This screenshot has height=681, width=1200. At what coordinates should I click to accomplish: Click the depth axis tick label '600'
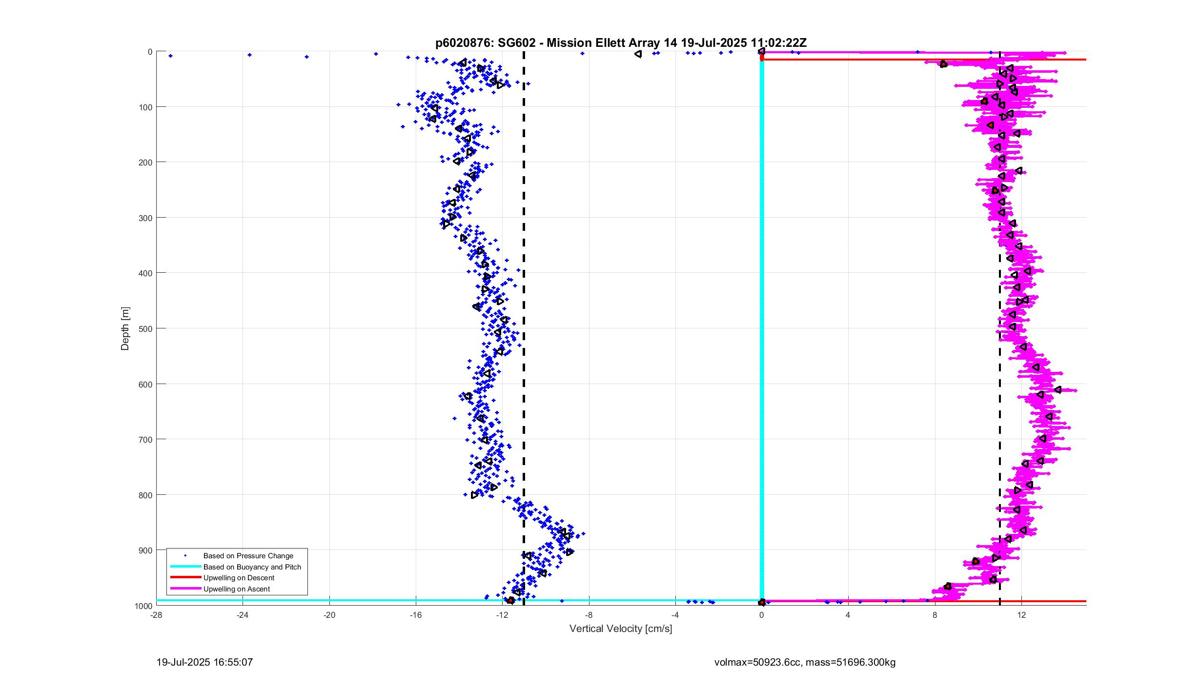pyautogui.click(x=144, y=384)
